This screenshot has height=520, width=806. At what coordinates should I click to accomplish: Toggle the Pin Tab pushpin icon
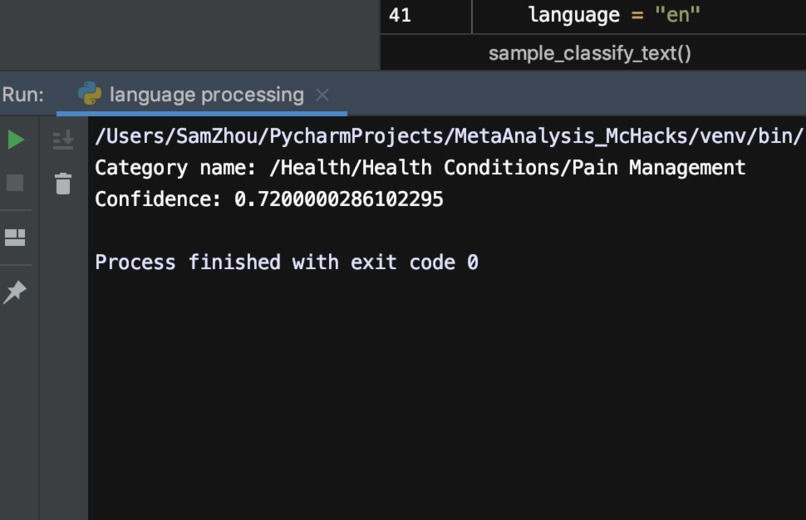15,291
